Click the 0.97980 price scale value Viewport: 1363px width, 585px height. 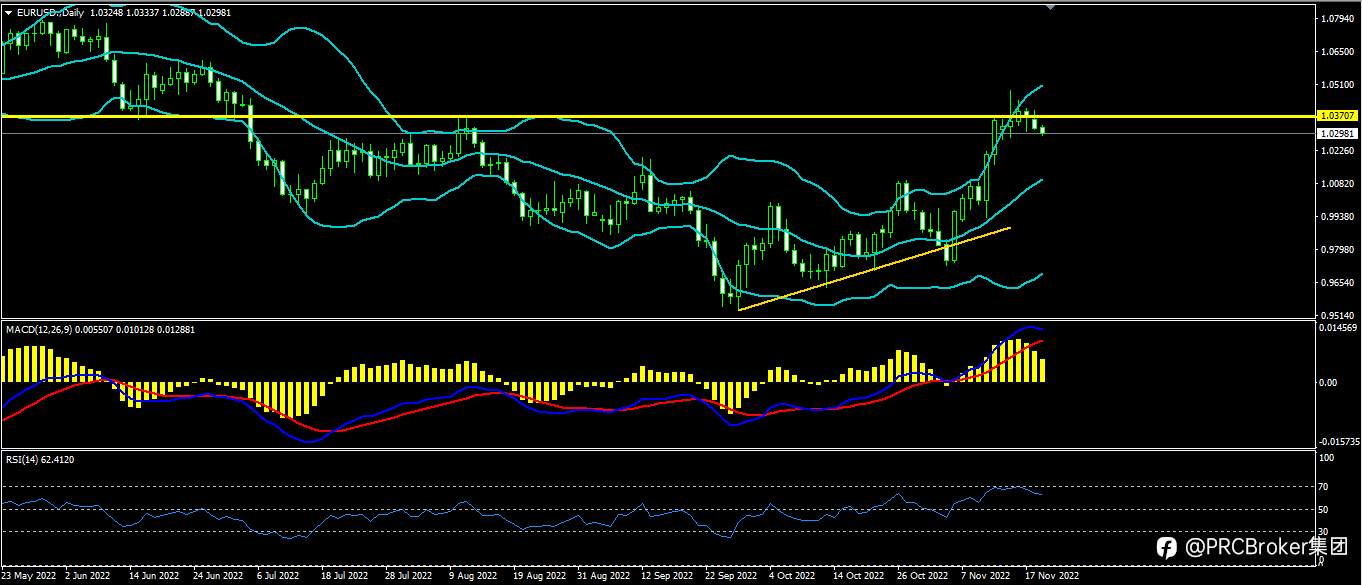(x=1337, y=250)
